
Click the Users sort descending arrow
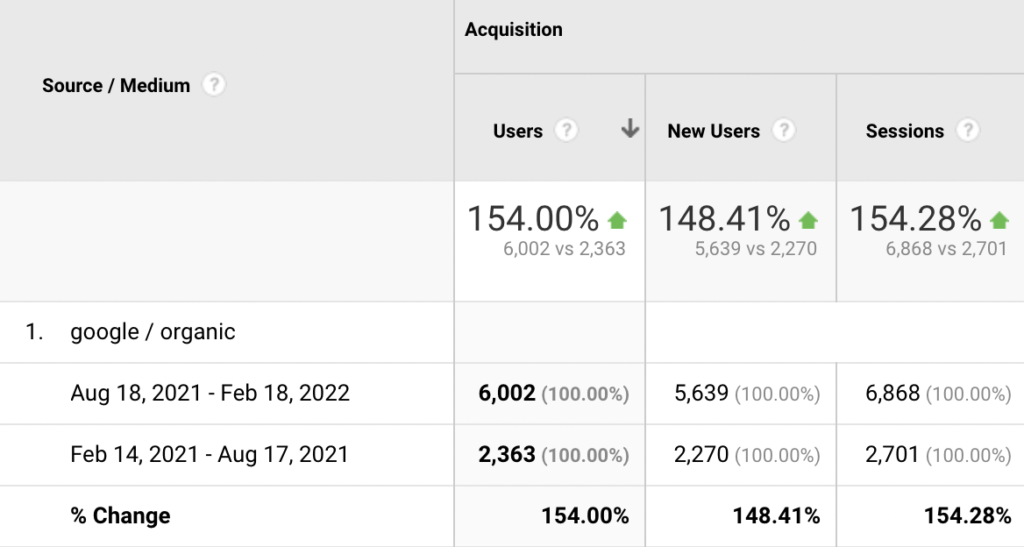tap(630, 129)
